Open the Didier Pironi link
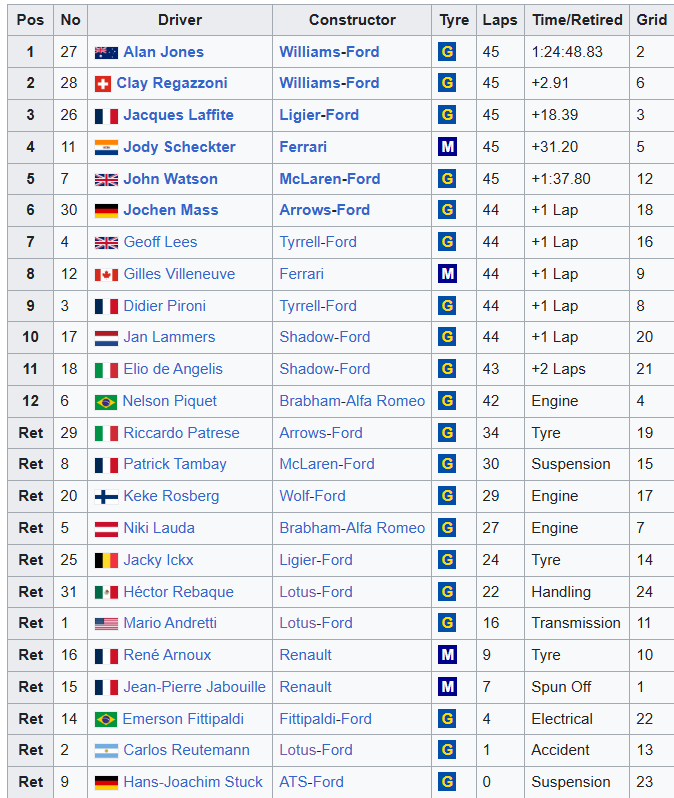The height and width of the screenshot is (798, 674). pyautogui.click(x=164, y=306)
